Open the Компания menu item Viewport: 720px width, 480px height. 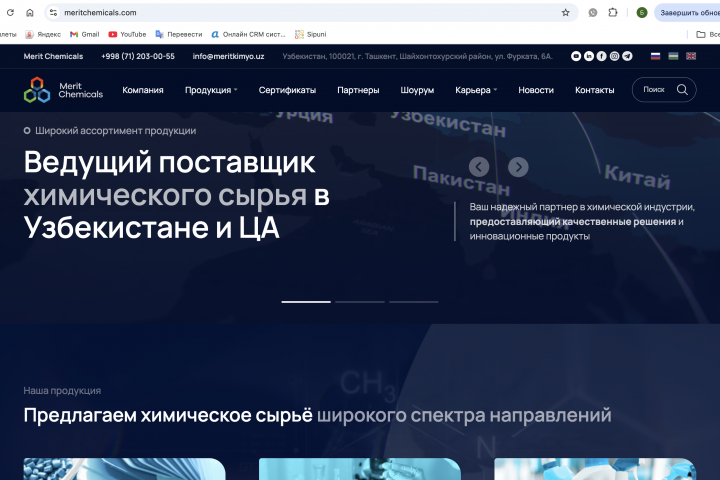(143, 90)
